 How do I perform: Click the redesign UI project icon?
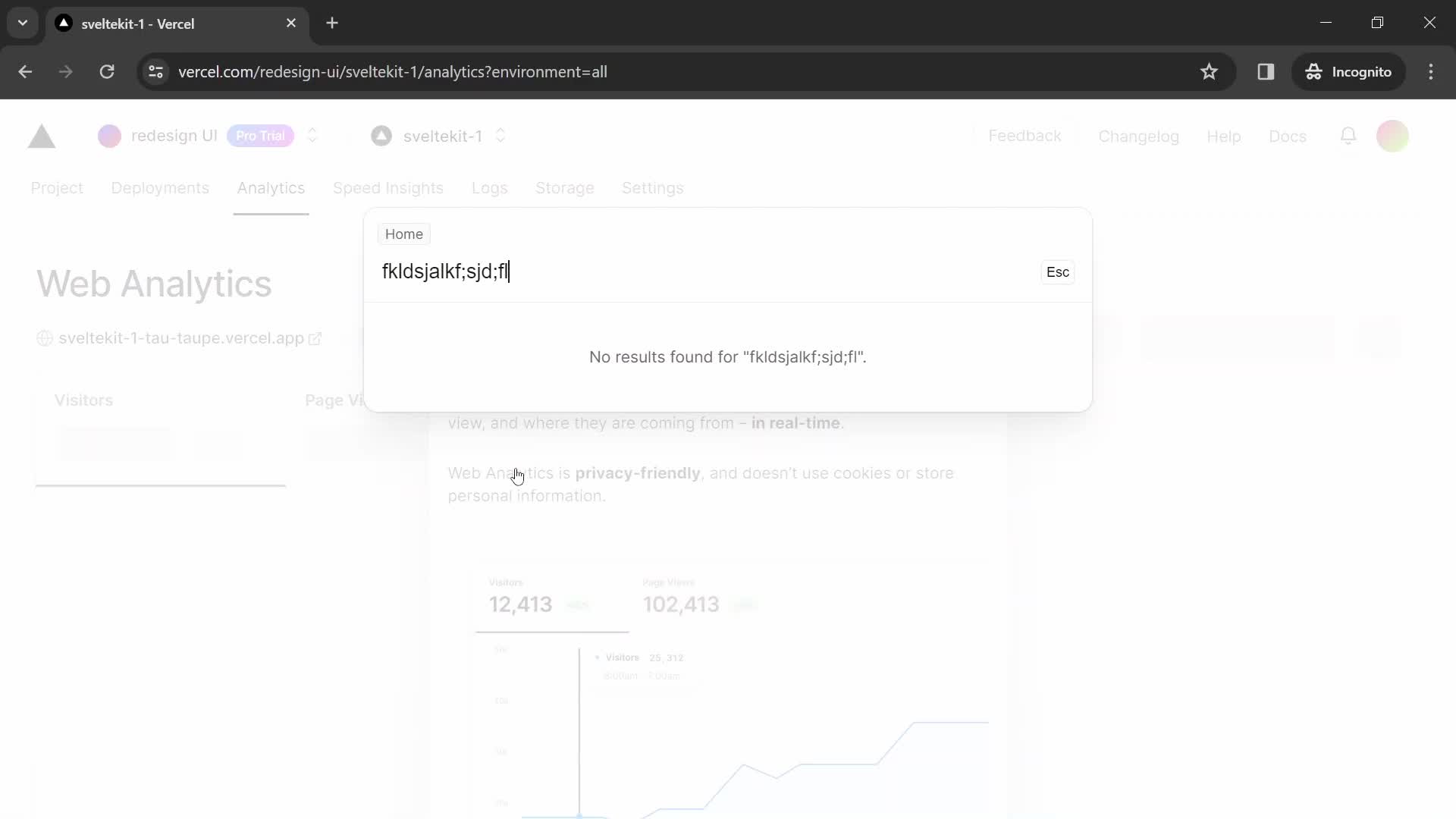coord(109,135)
